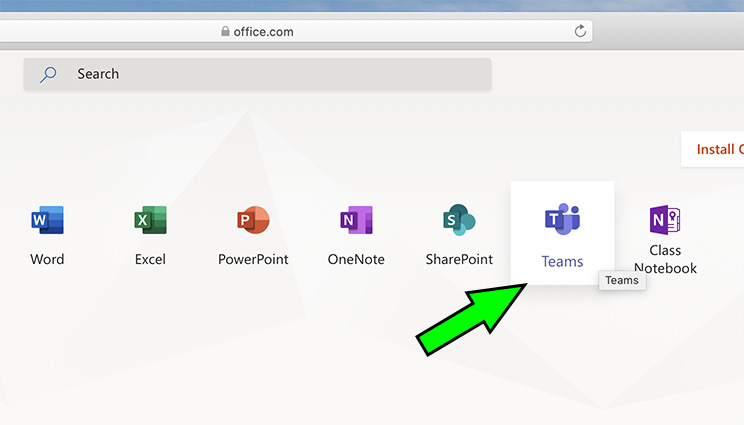Screen dimensions: 744x425
Task: Open the OneNote app icon
Action: click(356, 220)
